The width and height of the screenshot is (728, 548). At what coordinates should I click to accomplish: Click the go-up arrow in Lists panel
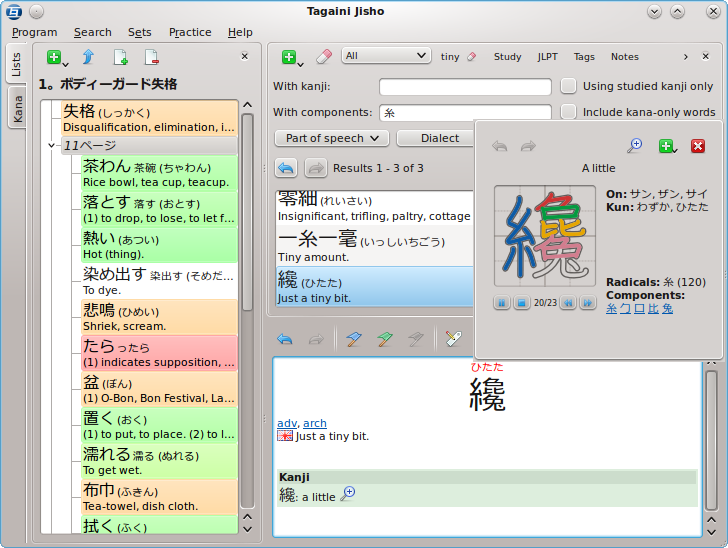tap(88, 57)
